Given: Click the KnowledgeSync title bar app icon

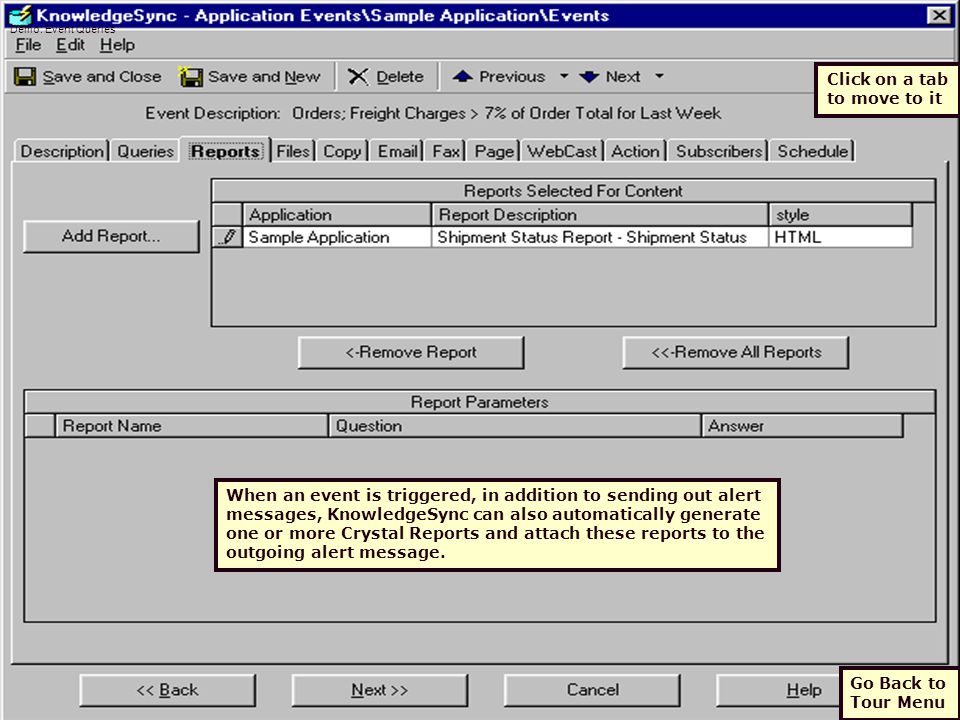Looking at the screenshot, I should [20, 15].
